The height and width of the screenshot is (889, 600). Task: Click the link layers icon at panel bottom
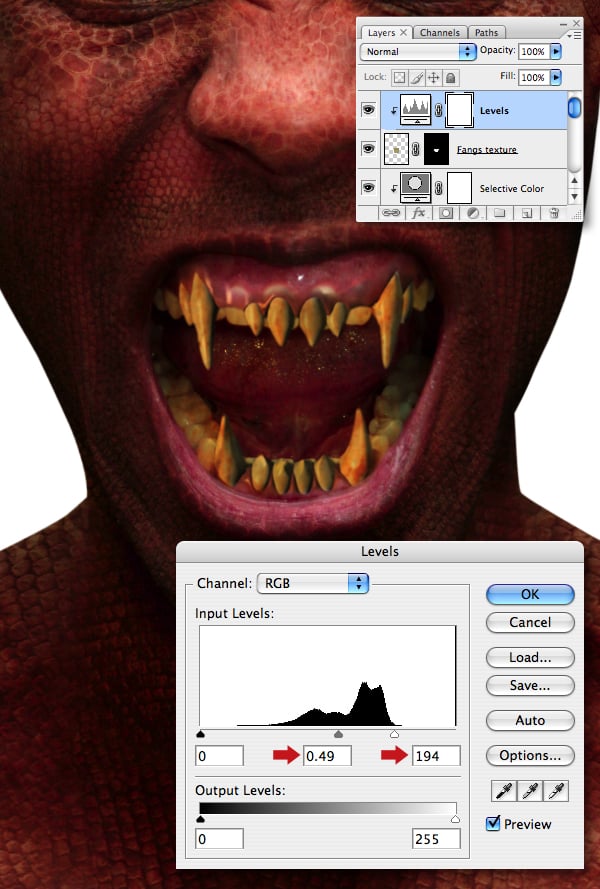390,213
